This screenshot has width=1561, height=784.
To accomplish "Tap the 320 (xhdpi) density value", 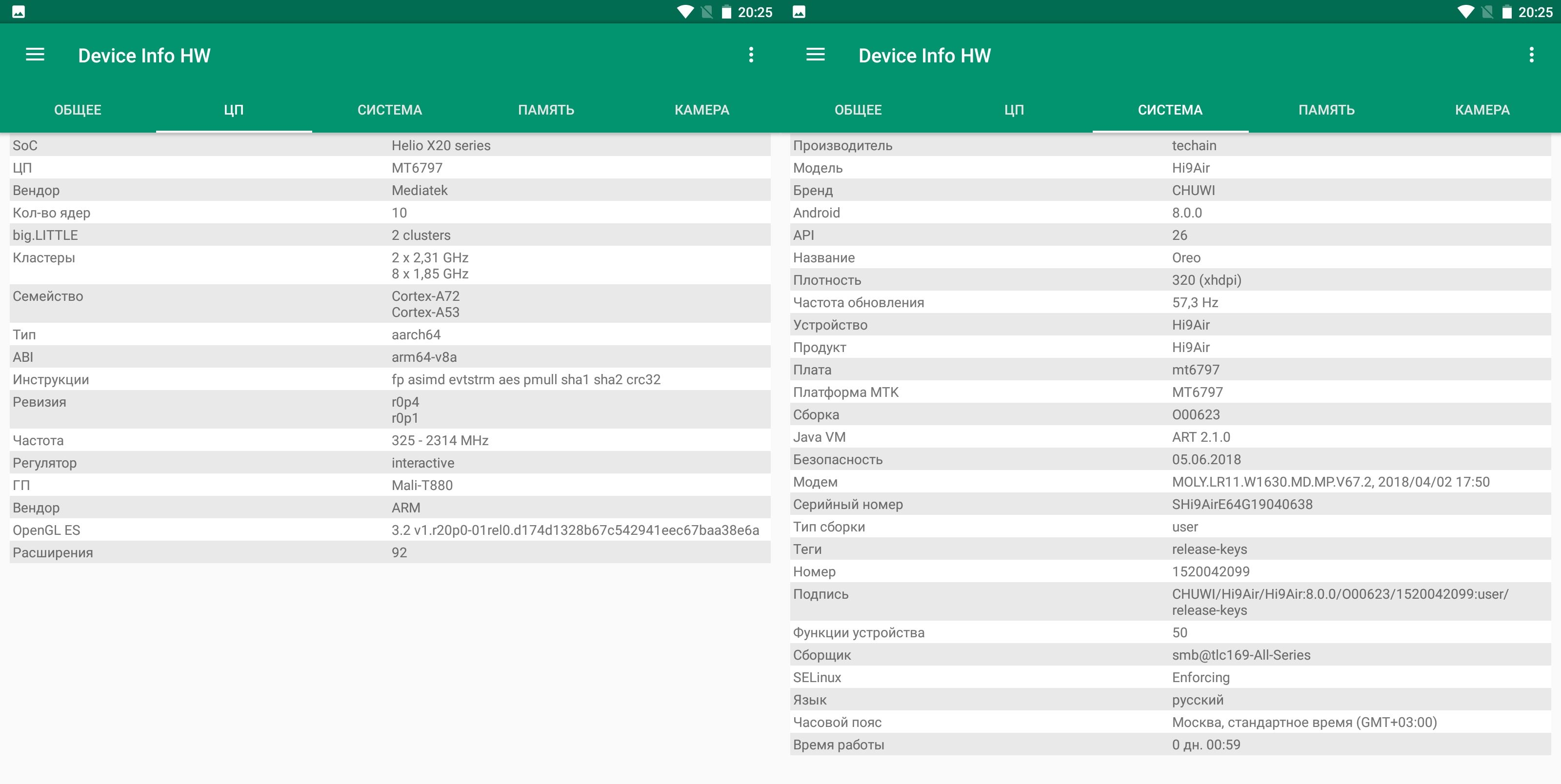I will point(1206,280).
